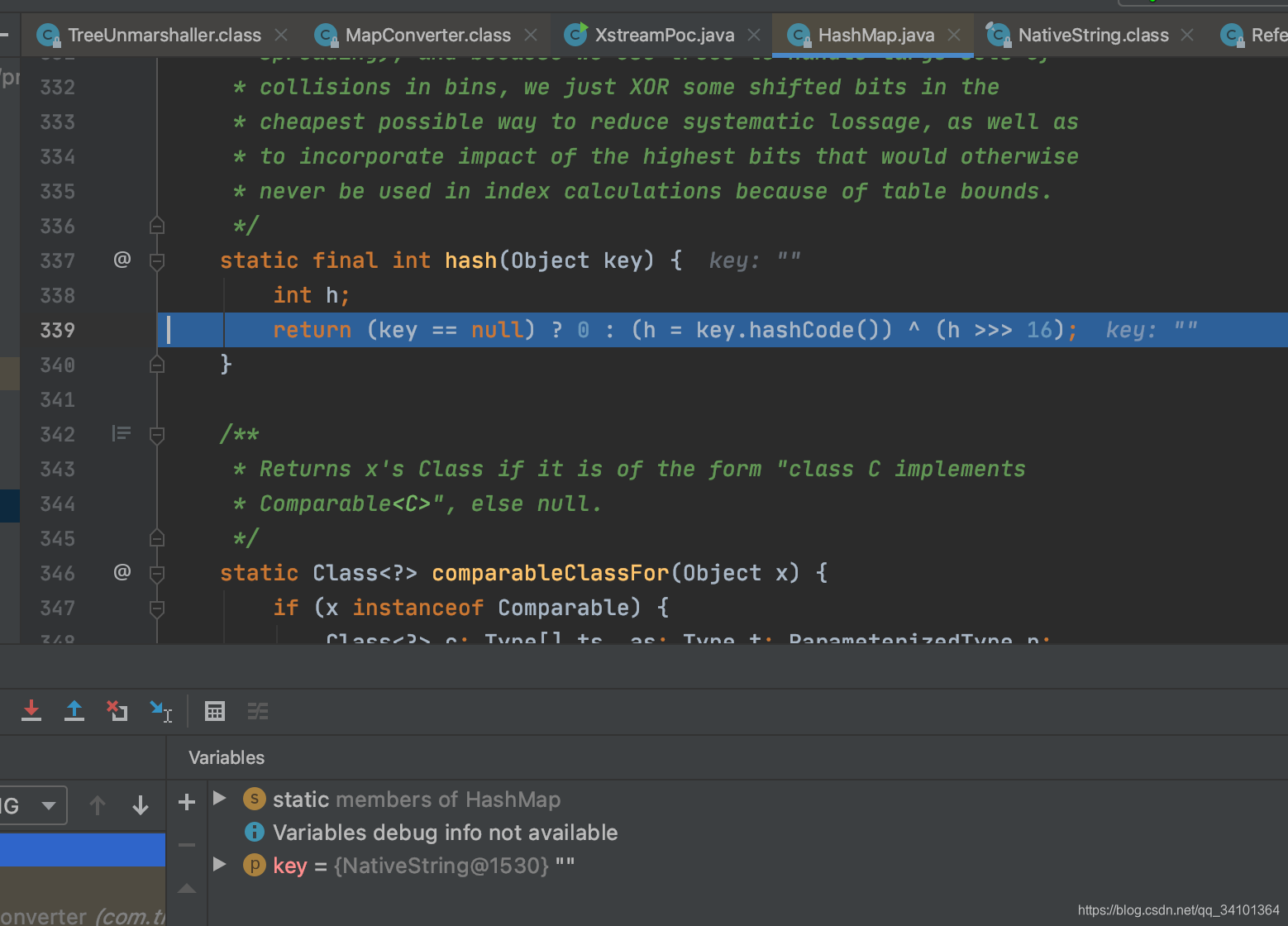Click key.hashCode() call on line 339

[794, 330]
